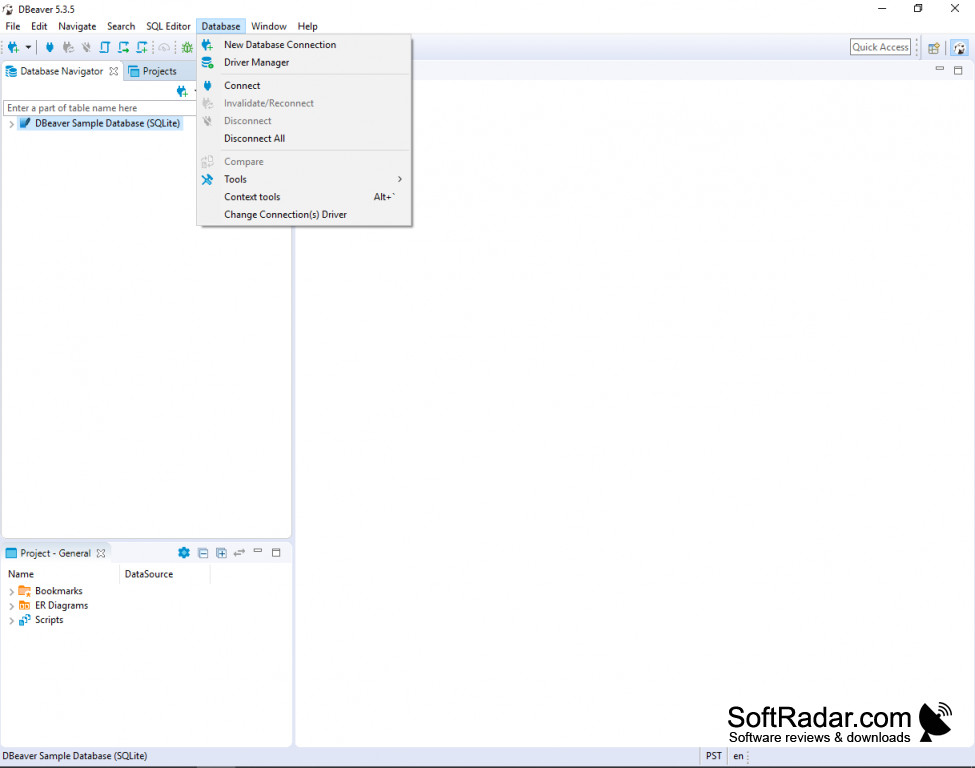975x768 pixels.
Task: Open SQL Editor toolbar icon
Action: tap(104, 47)
